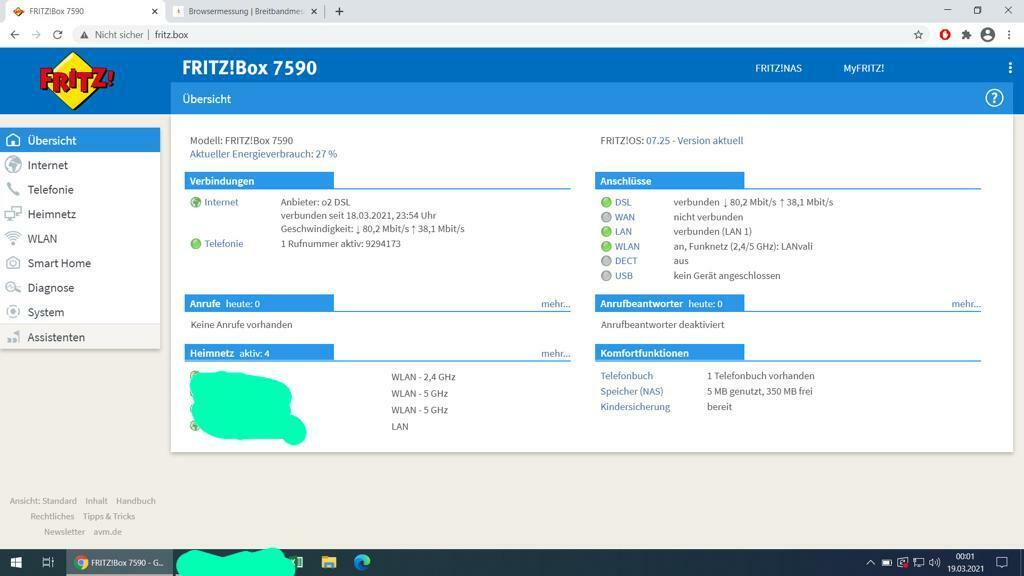1024x576 pixels.
Task: Close the FRITZ!Box 7590 browser tab
Action: [x=155, y=11]
